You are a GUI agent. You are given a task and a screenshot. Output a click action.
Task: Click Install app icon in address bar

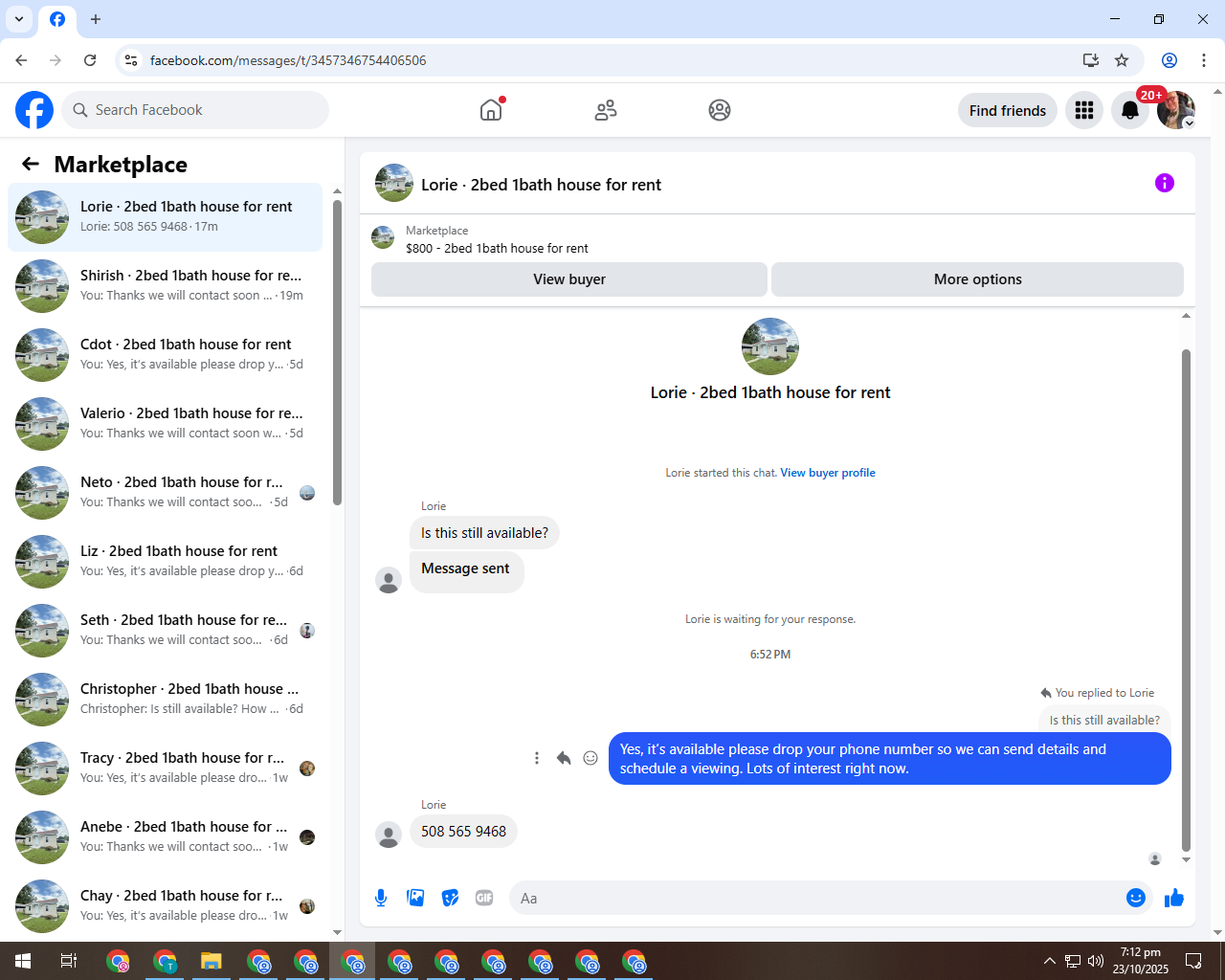tap(1091, 60)
